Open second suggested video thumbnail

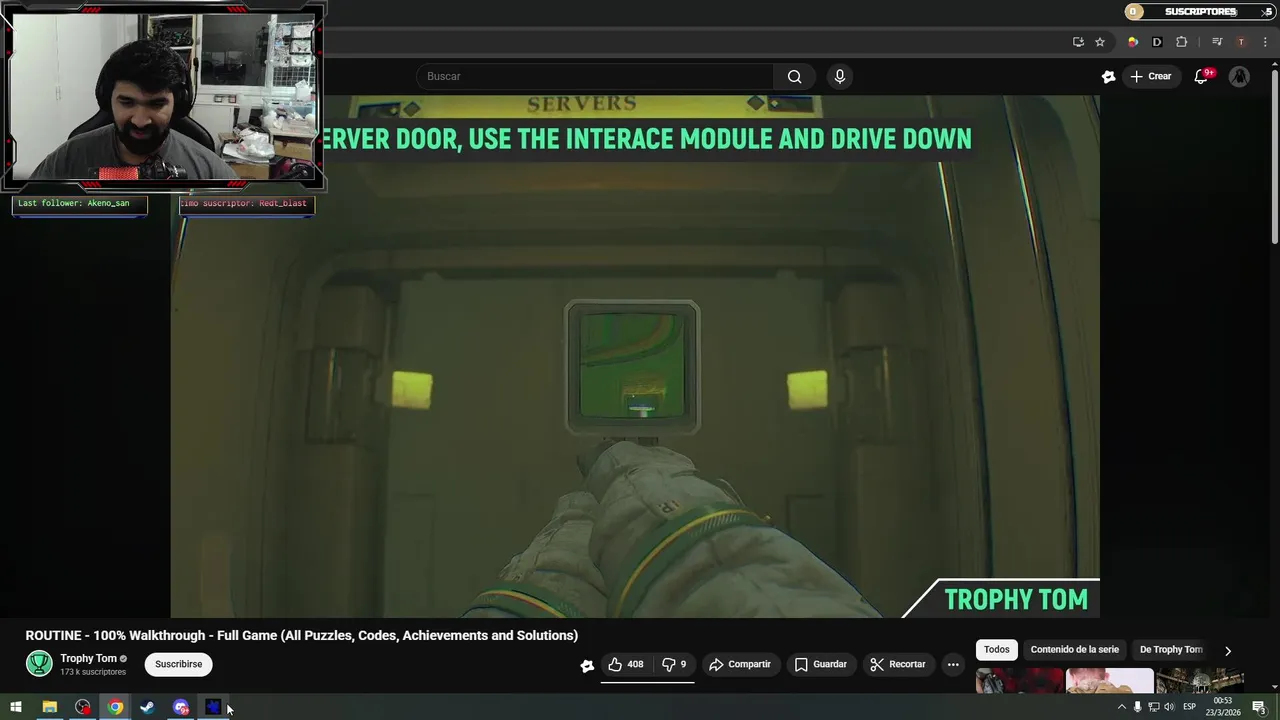[1109, 681]
